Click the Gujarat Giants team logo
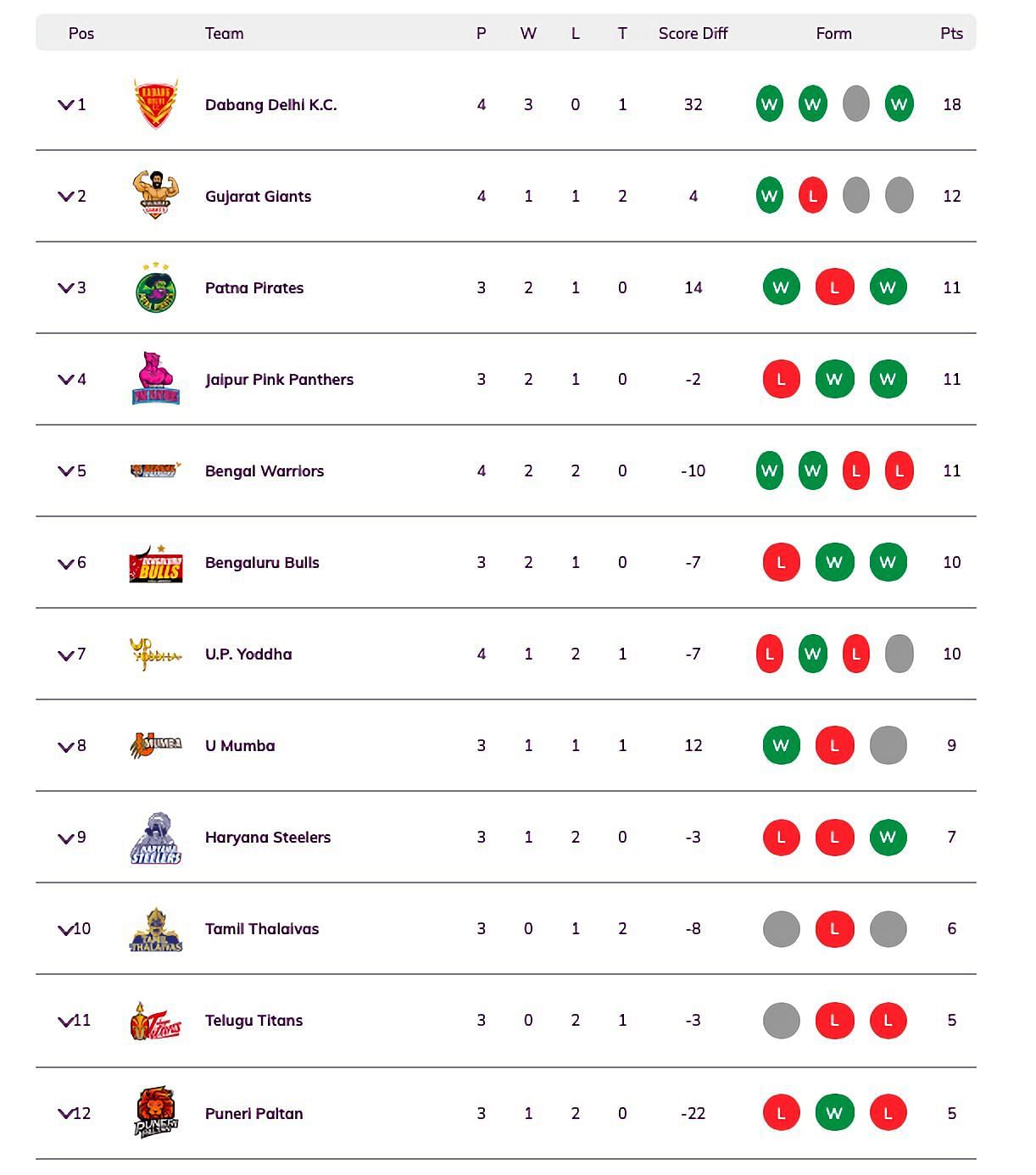The height and width of the screenshot is (1175, 1036). coord(156,195)
